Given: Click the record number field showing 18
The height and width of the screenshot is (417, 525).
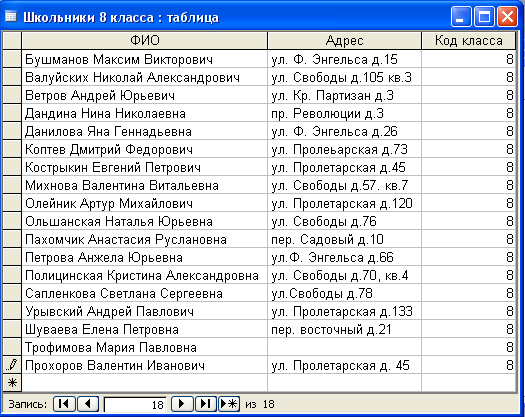Looking at the screenshot, I should coord(135,405).
